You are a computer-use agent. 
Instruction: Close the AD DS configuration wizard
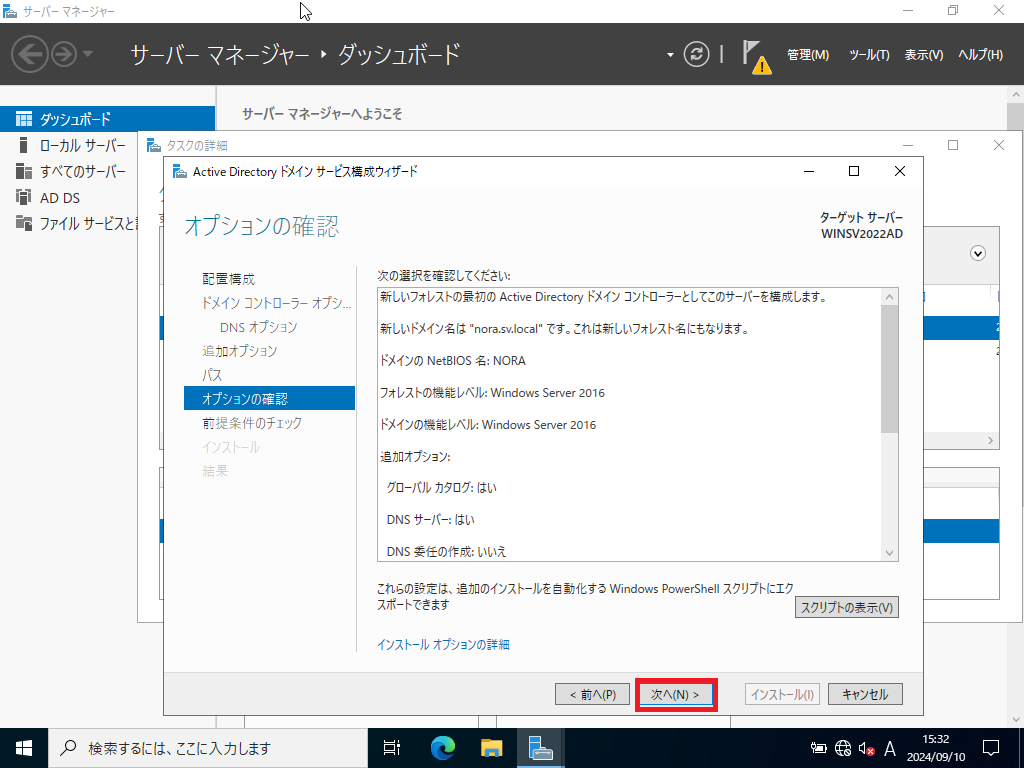900,171
